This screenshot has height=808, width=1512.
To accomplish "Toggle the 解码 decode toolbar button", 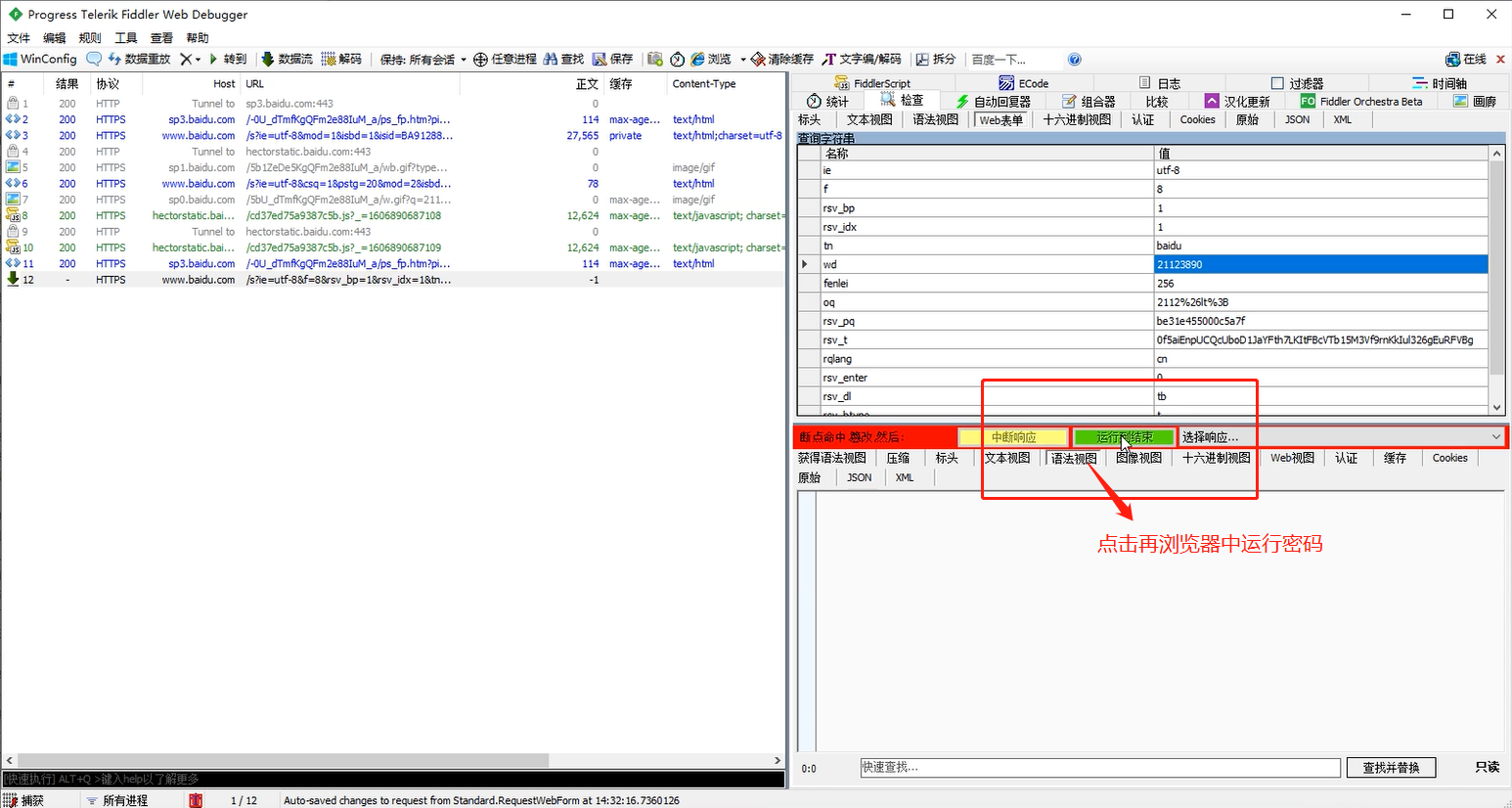I will [341, 59].
